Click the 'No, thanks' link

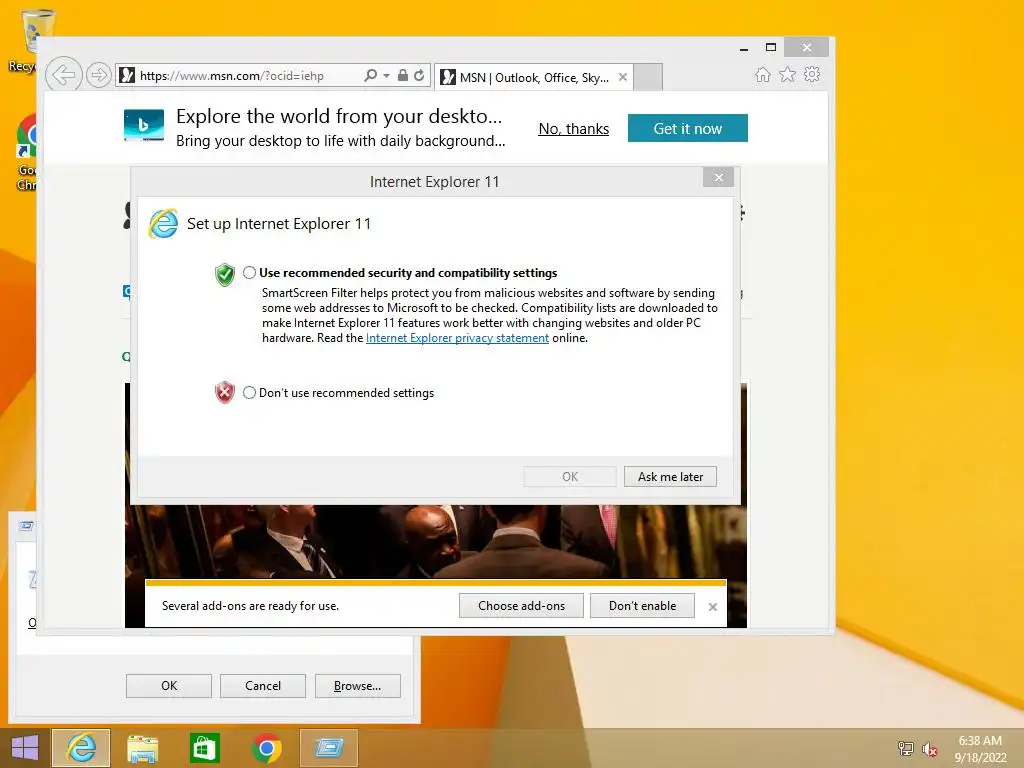pyautogui.click(x=573, y=129)
